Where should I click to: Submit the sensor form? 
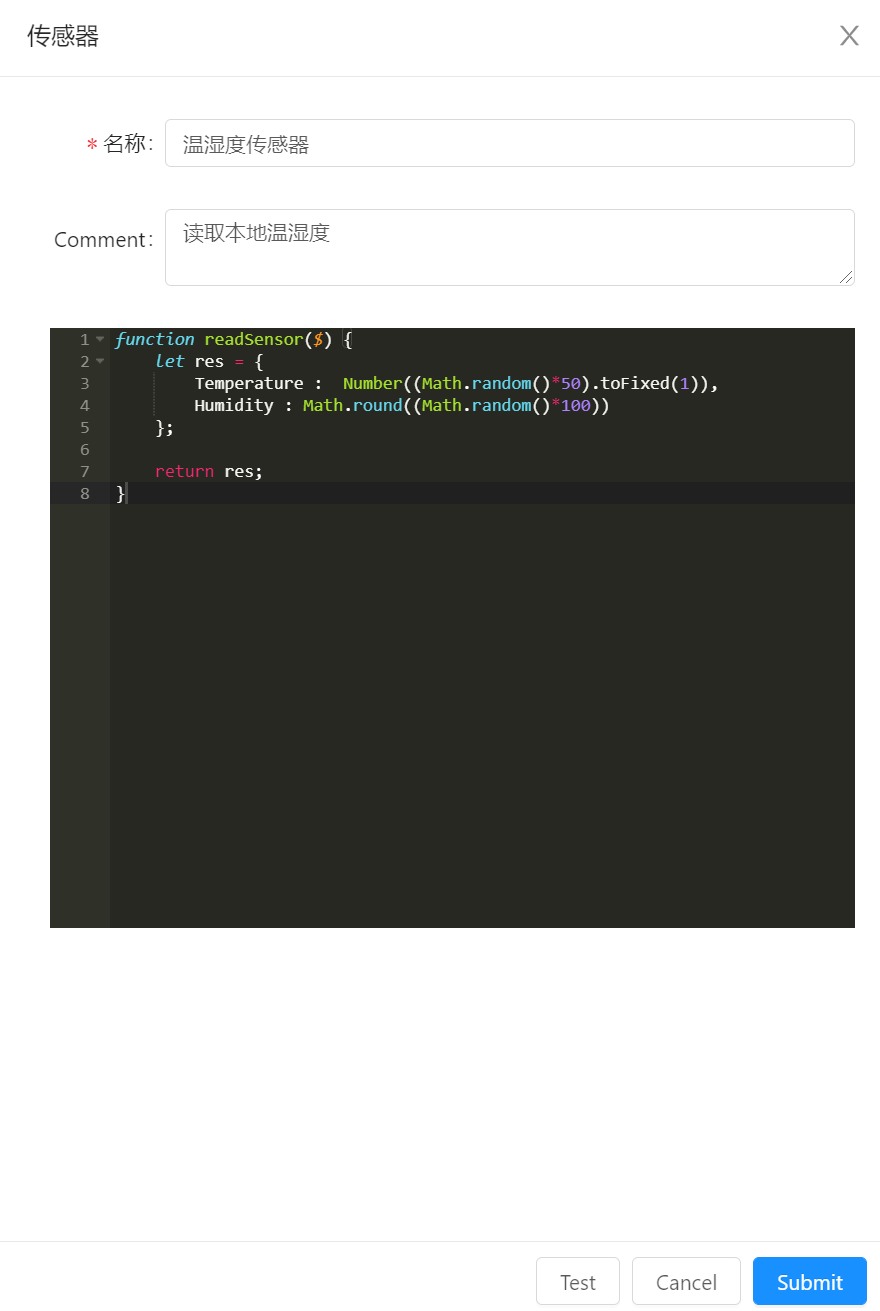(x=810, y=1281)
